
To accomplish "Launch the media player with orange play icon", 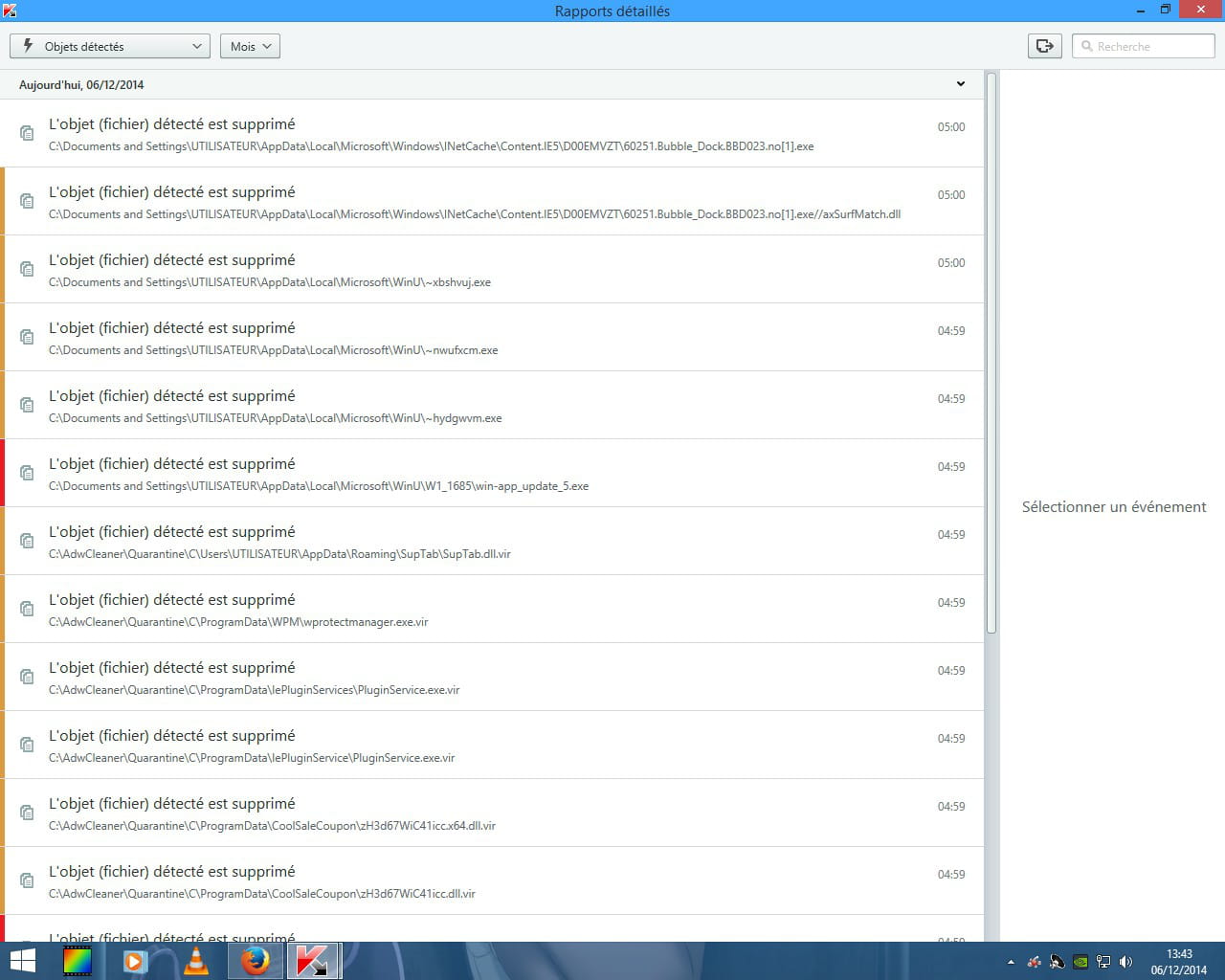I will [x=135, y=961].
